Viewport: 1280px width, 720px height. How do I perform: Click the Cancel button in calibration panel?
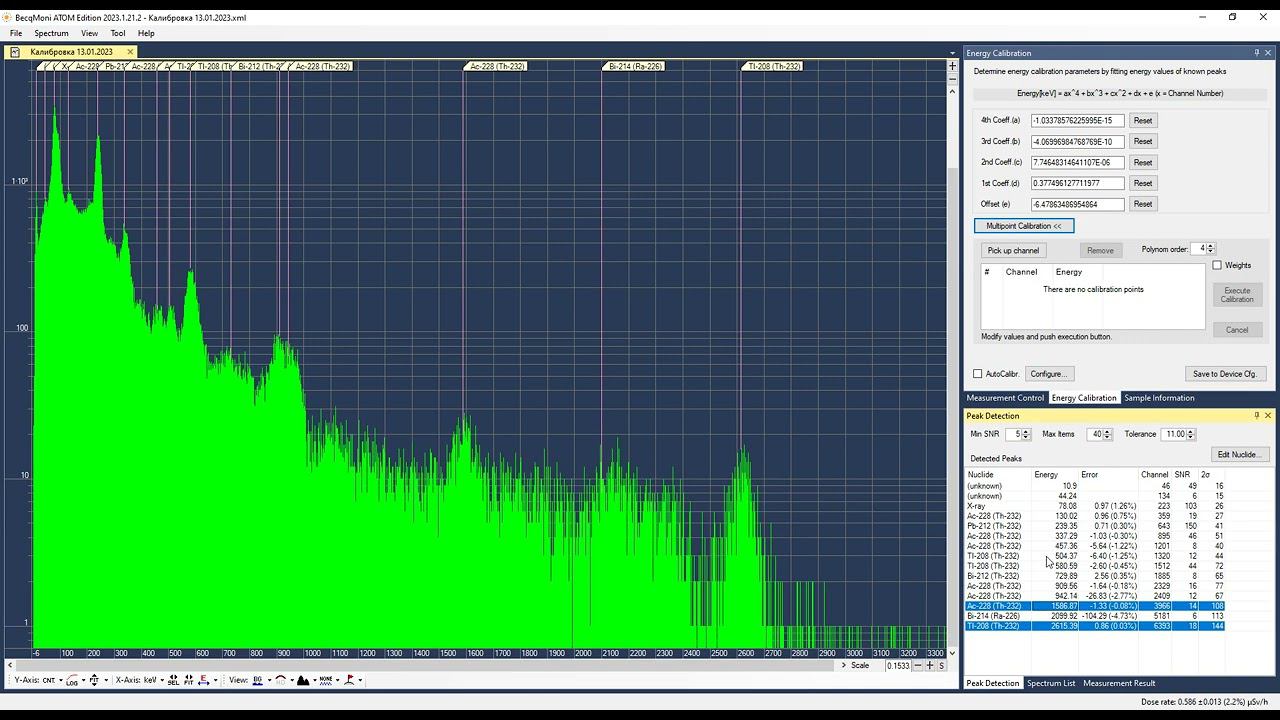click(x=1237, y=330)
